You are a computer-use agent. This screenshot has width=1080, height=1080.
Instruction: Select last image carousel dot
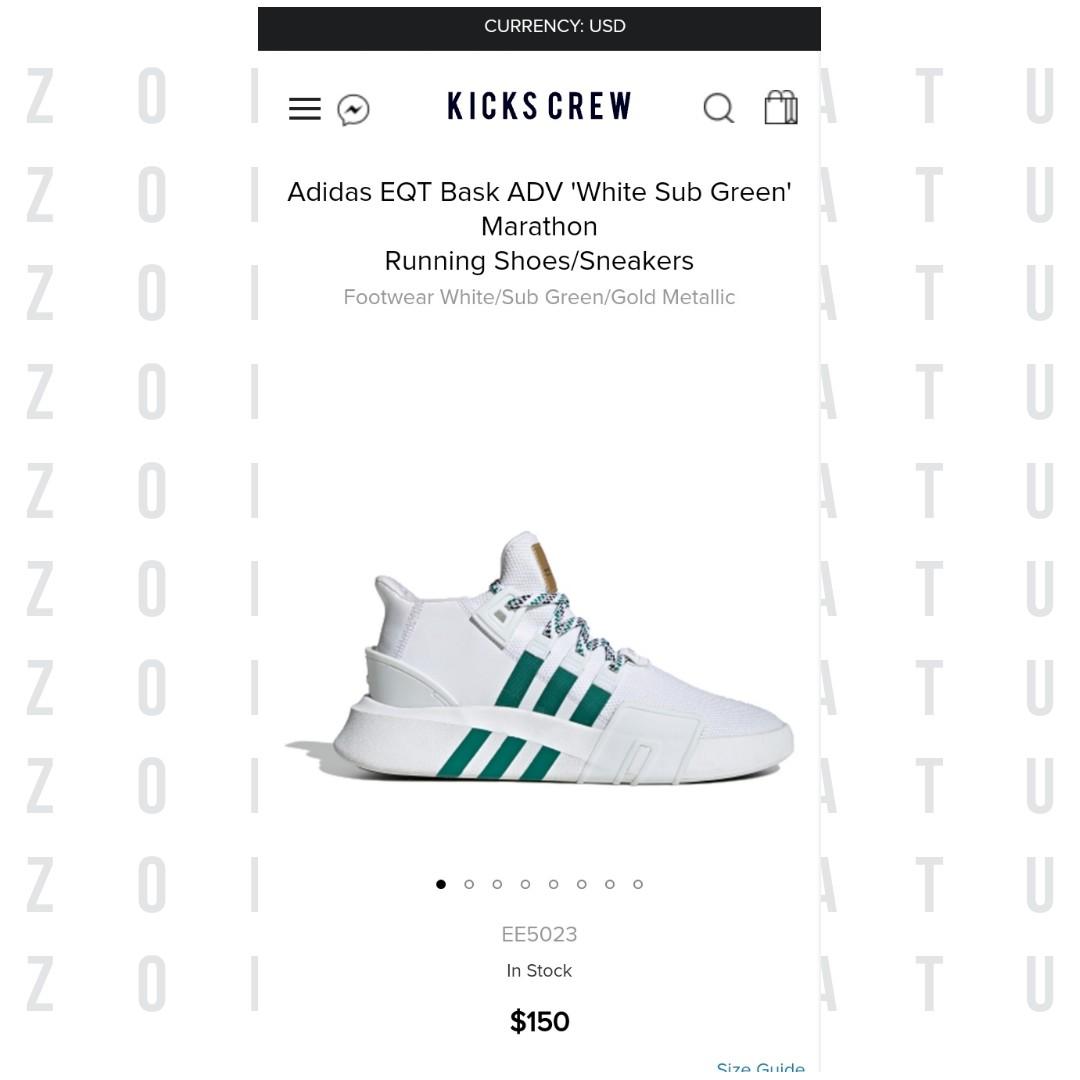coord(638,884)
